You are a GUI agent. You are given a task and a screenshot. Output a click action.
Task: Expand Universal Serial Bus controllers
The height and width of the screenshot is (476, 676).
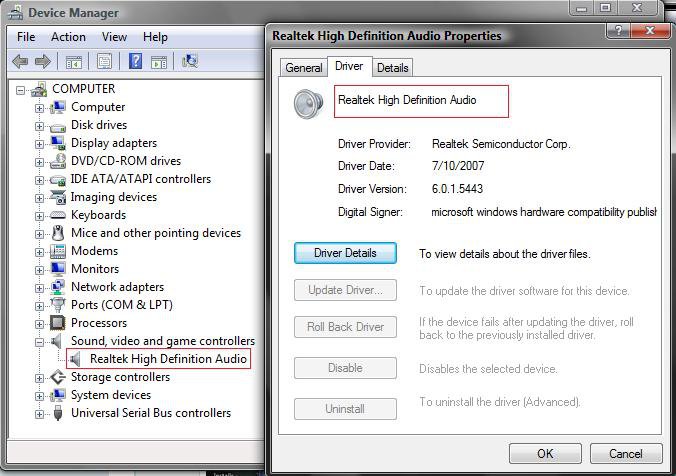click(39, 414)
